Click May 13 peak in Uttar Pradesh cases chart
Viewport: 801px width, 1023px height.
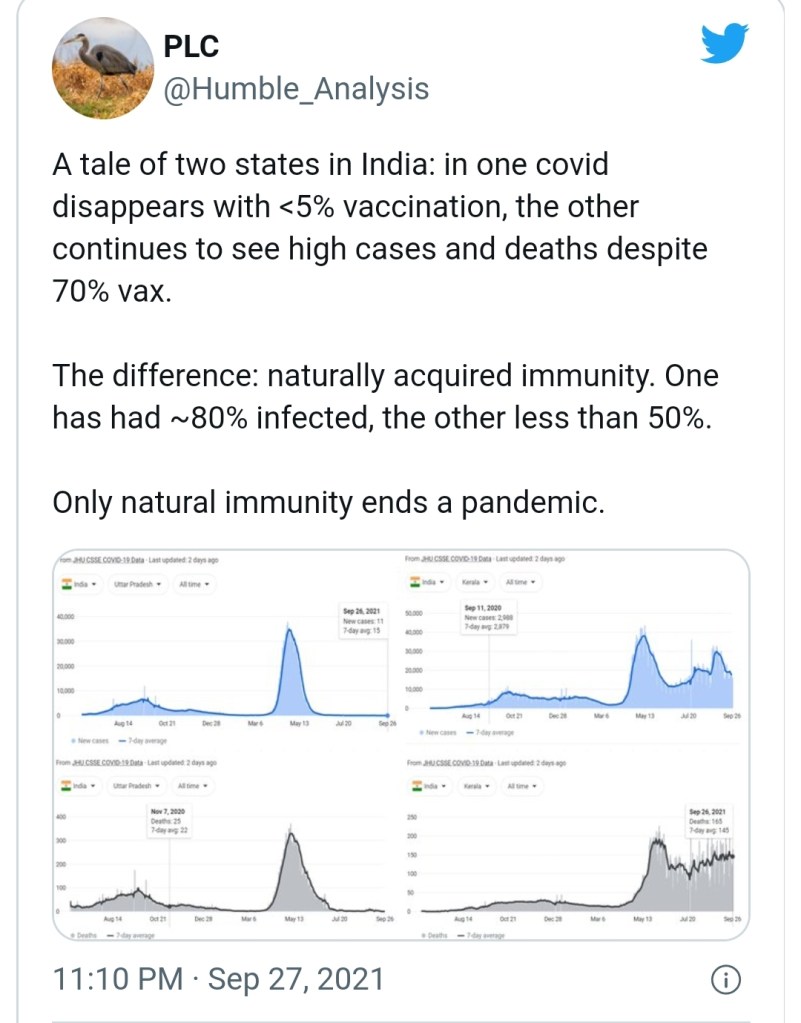point(290,628)
